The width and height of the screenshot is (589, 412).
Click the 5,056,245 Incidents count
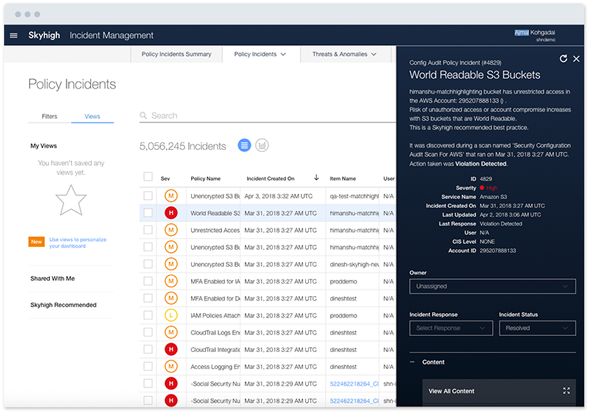(183, 146)
